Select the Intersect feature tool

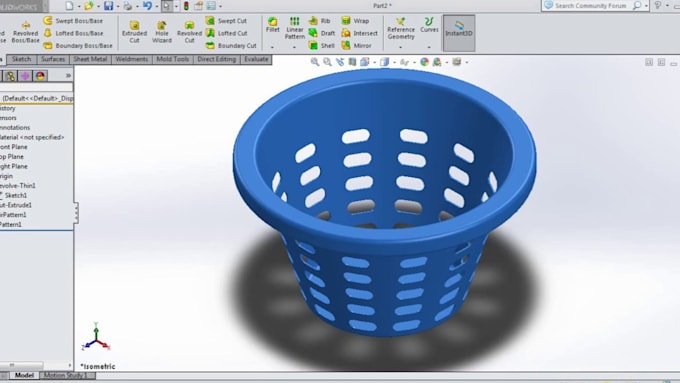(360, 33)
